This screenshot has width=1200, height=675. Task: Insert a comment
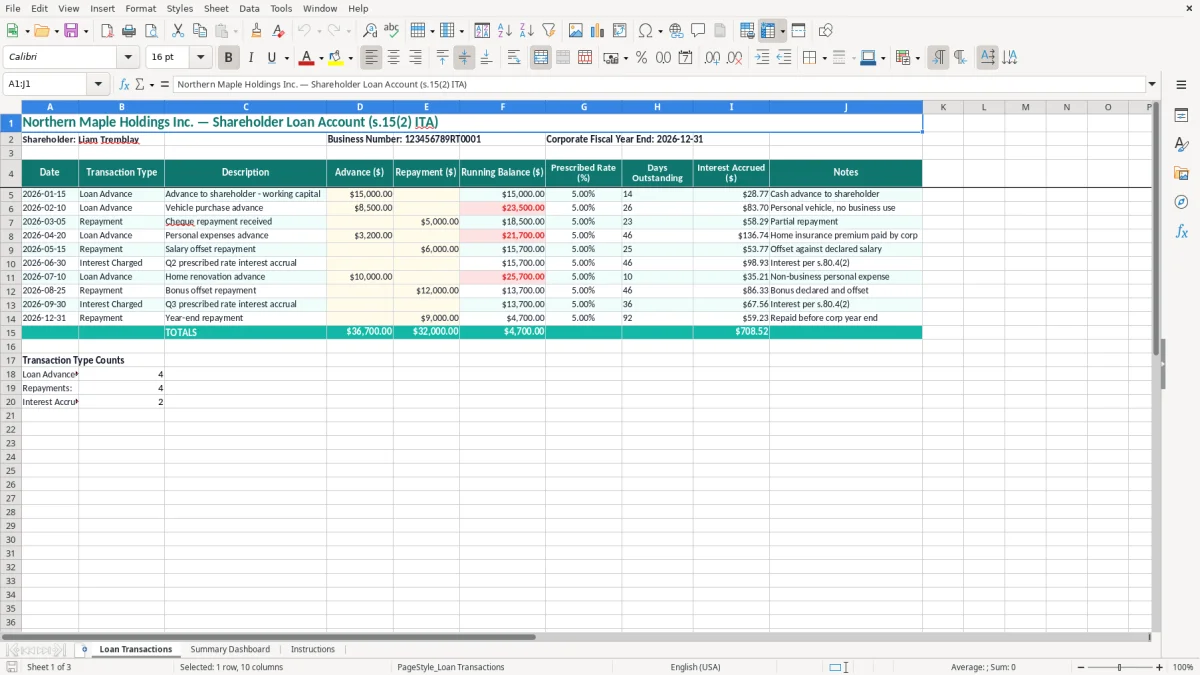(698, 31)
